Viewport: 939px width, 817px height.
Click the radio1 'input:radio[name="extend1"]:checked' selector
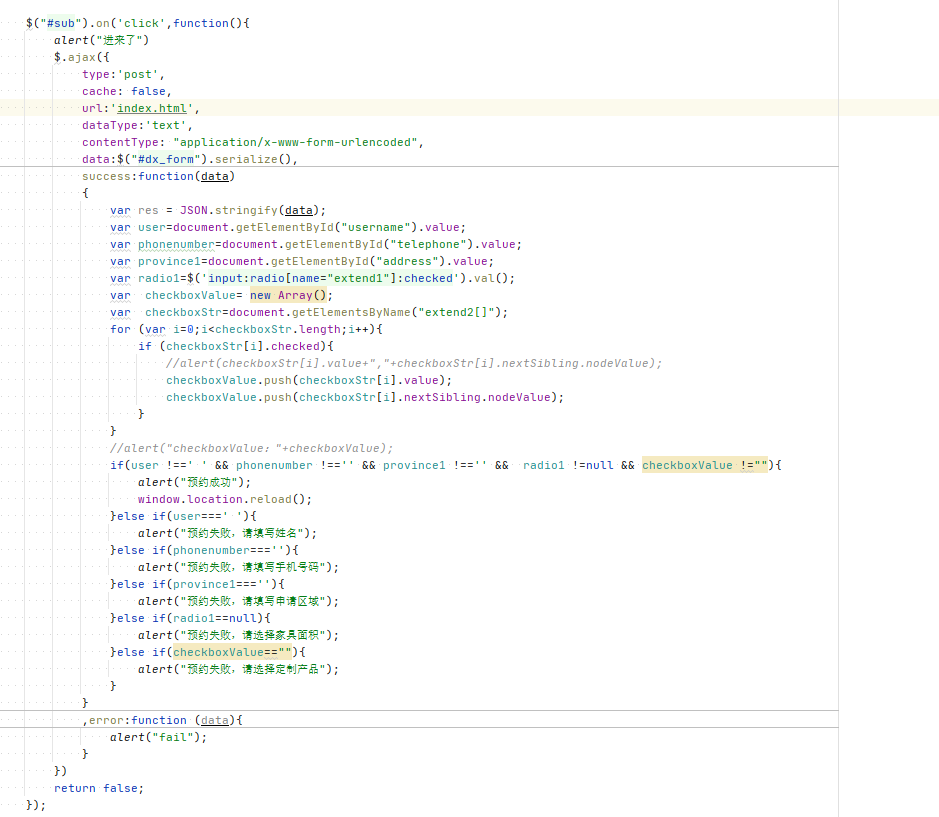click(x=333, y=279)
